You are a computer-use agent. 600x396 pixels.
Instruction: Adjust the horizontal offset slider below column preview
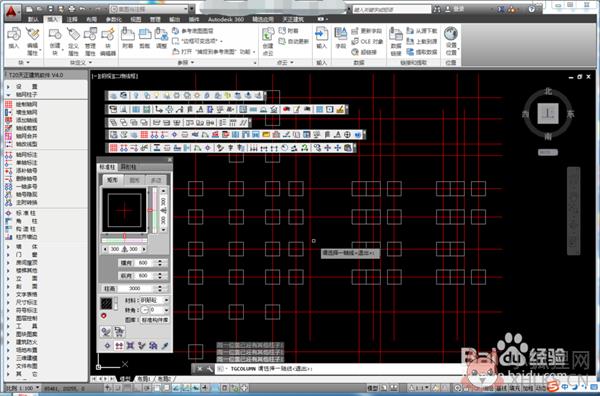124,237
